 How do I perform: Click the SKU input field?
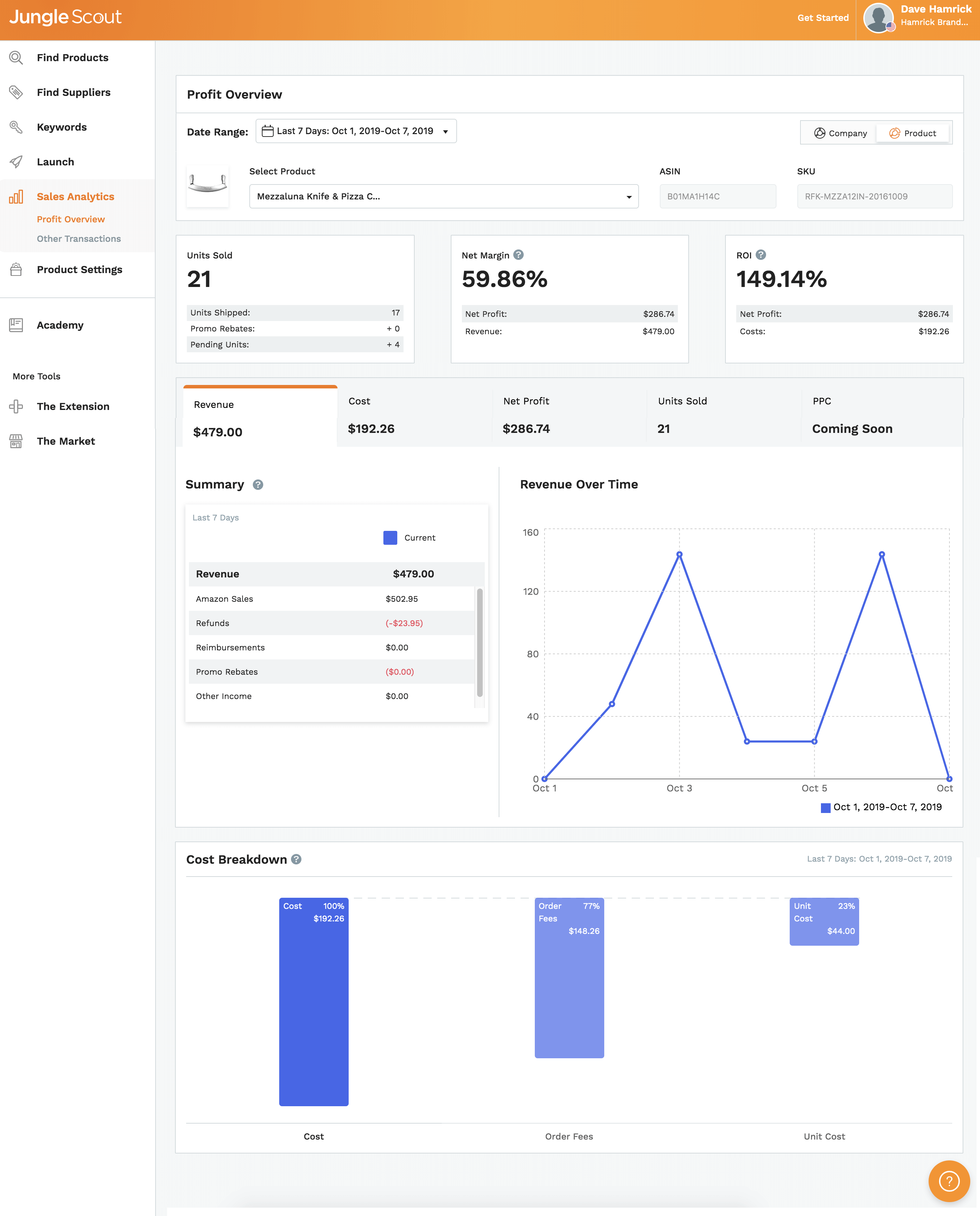coord(874,197)
